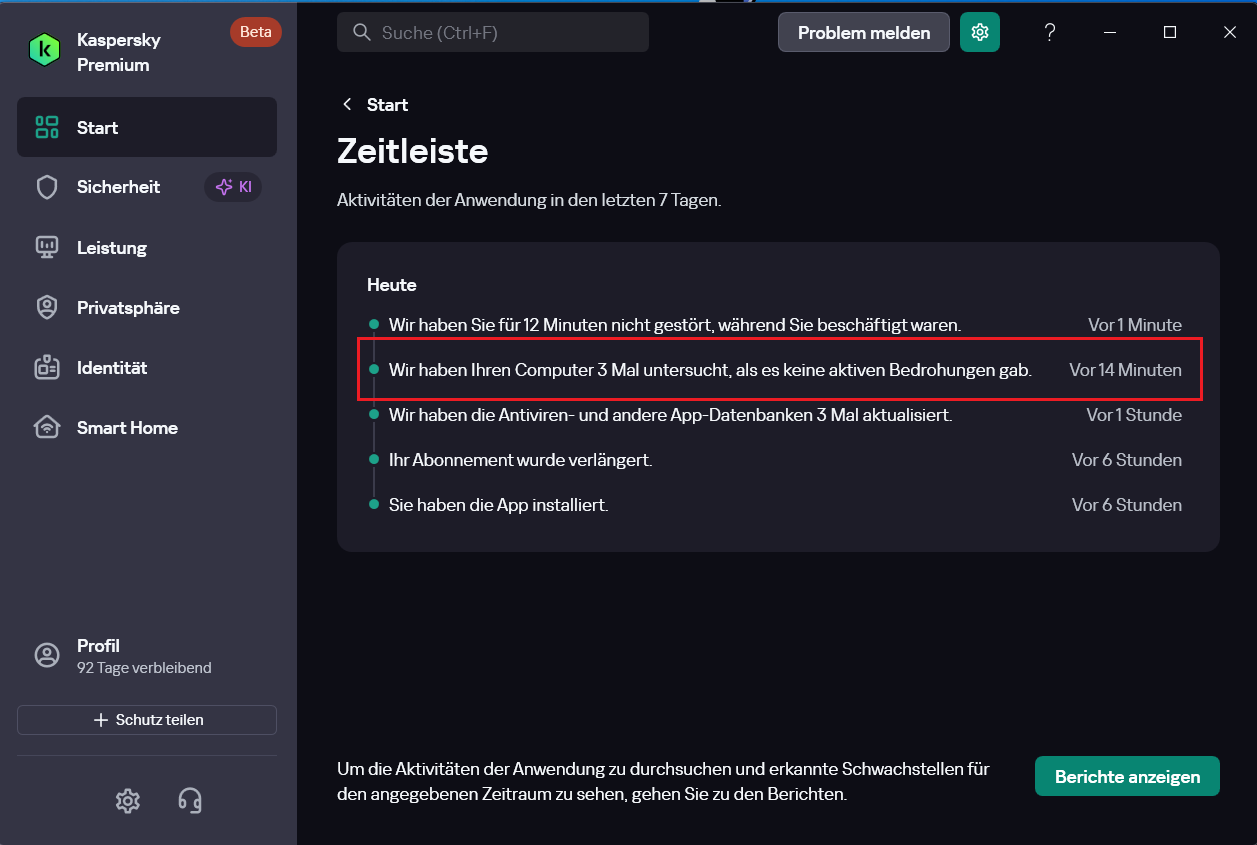
Task: Minimize the Kaspersky window
Action: [1110, 32]
